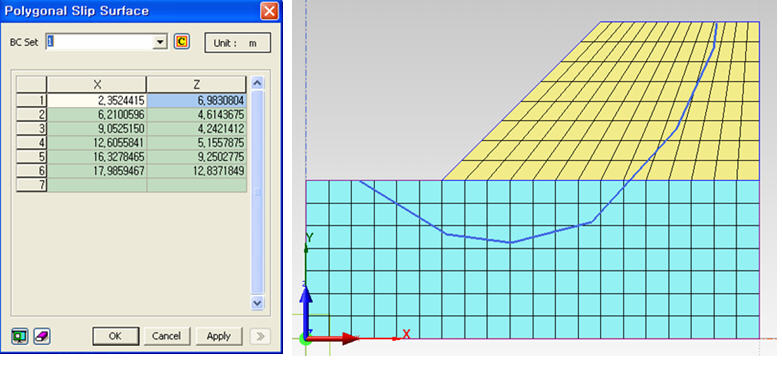This screenshot has width=782, height=366.
Task: Open the BC Set dropdown arrow
Action: coord(160,42)
